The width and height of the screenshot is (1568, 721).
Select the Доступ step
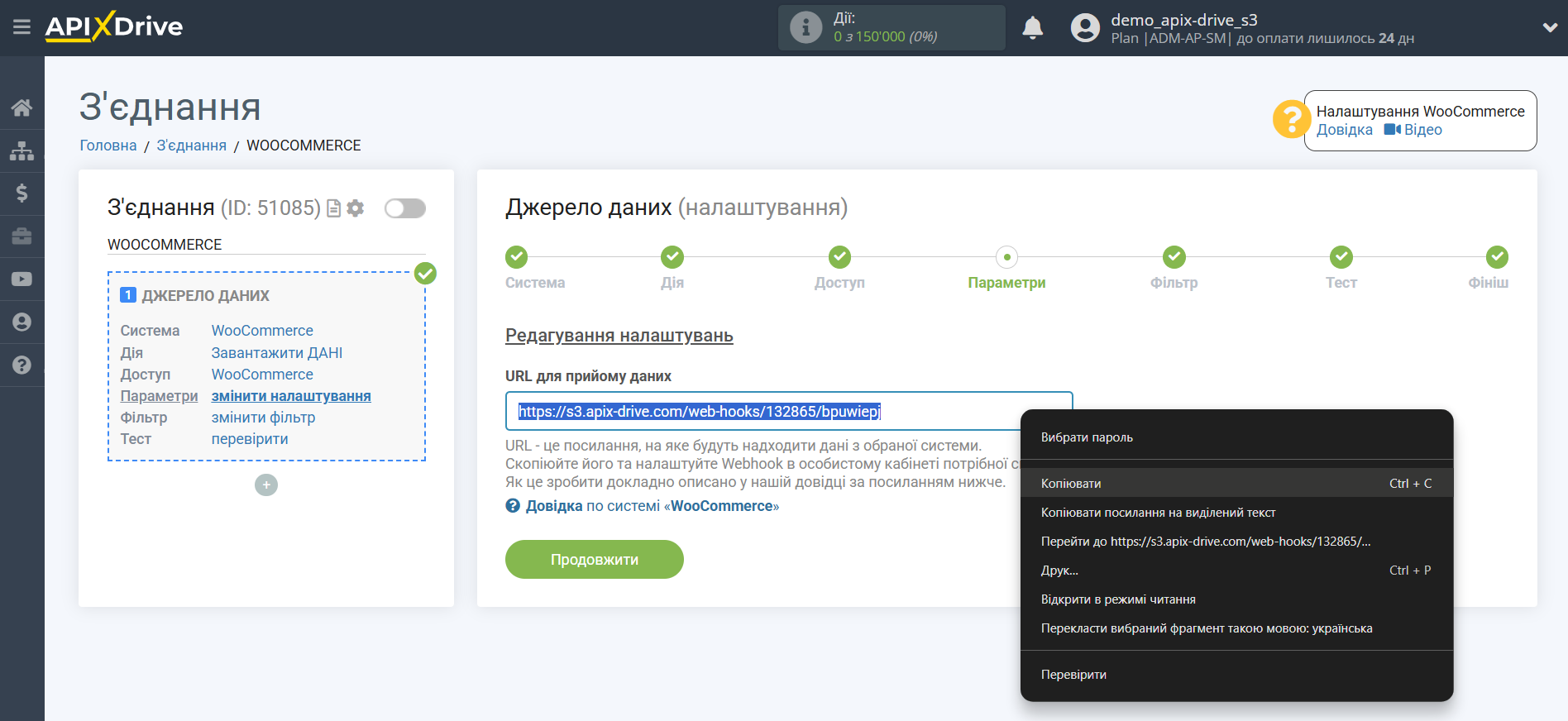coord(839,257)
